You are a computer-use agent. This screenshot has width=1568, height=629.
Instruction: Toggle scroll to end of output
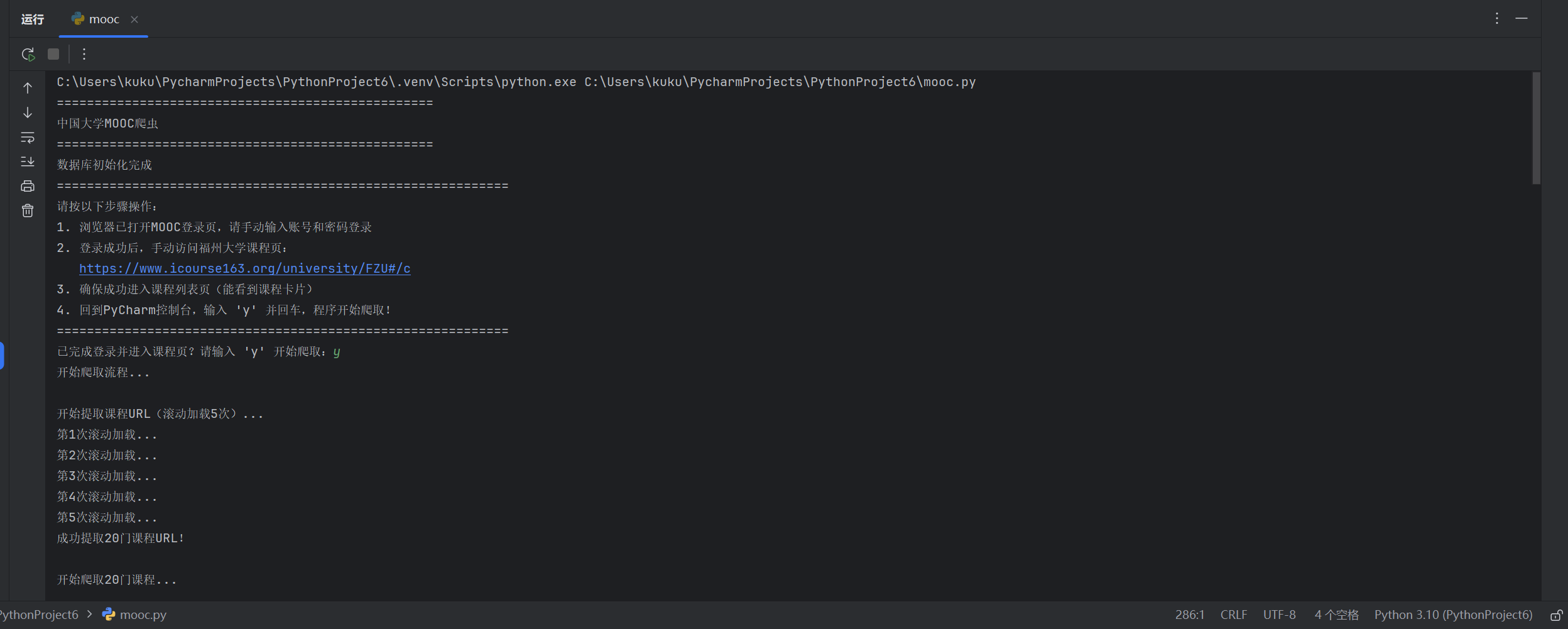28,161
